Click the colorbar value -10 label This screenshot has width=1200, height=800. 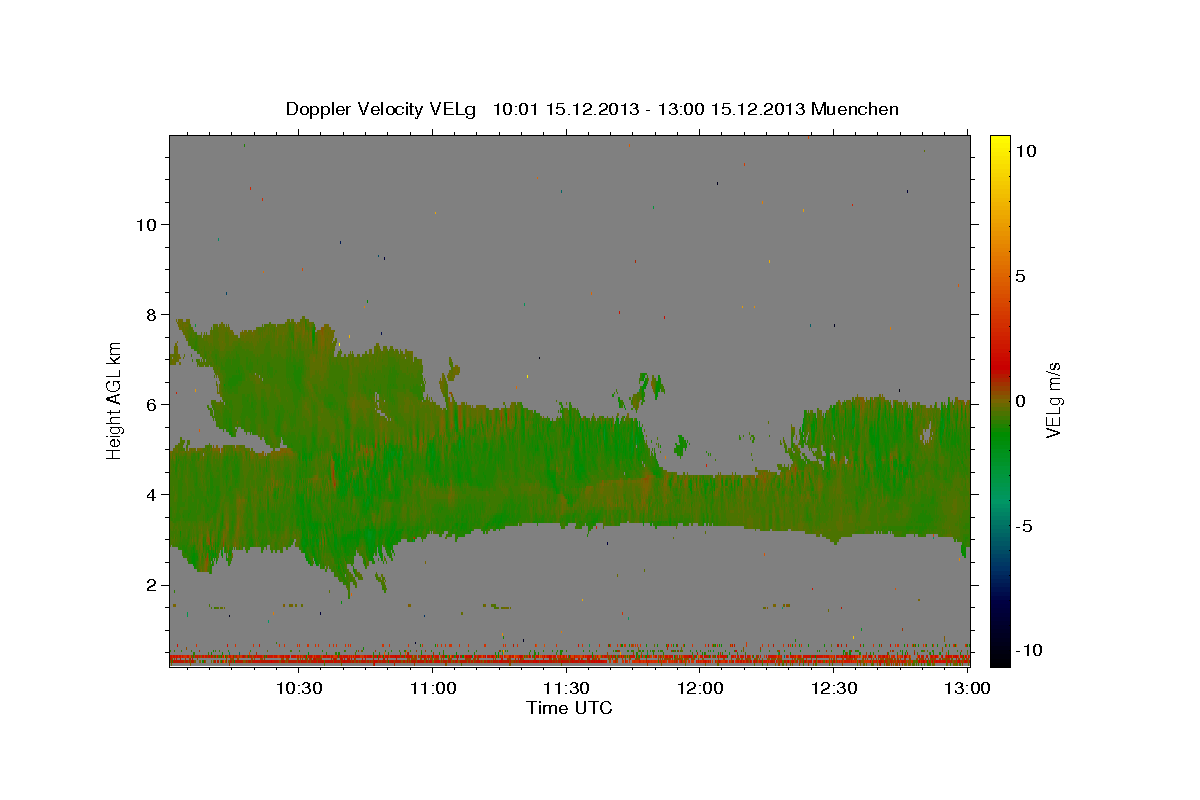pos(1027,650)
